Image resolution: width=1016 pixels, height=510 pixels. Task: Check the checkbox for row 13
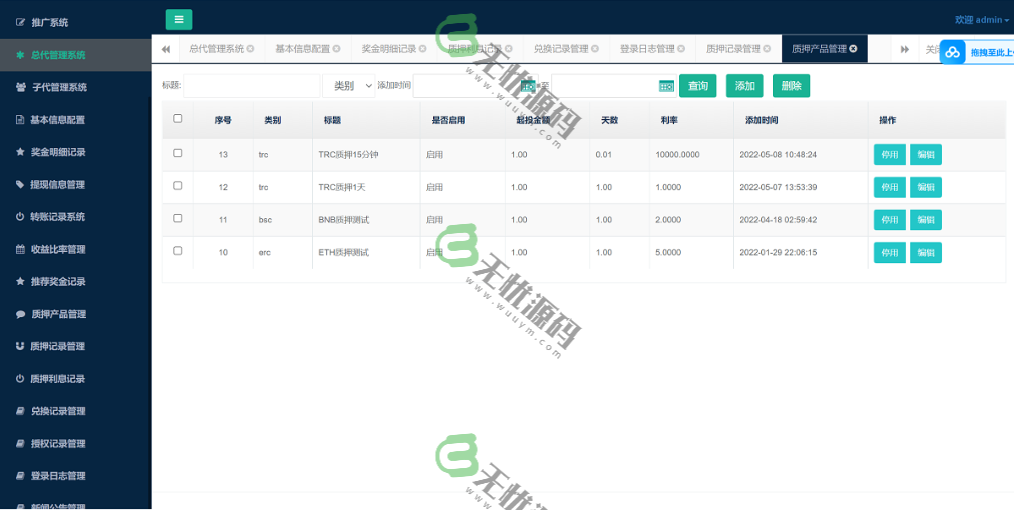coord(178,153)
